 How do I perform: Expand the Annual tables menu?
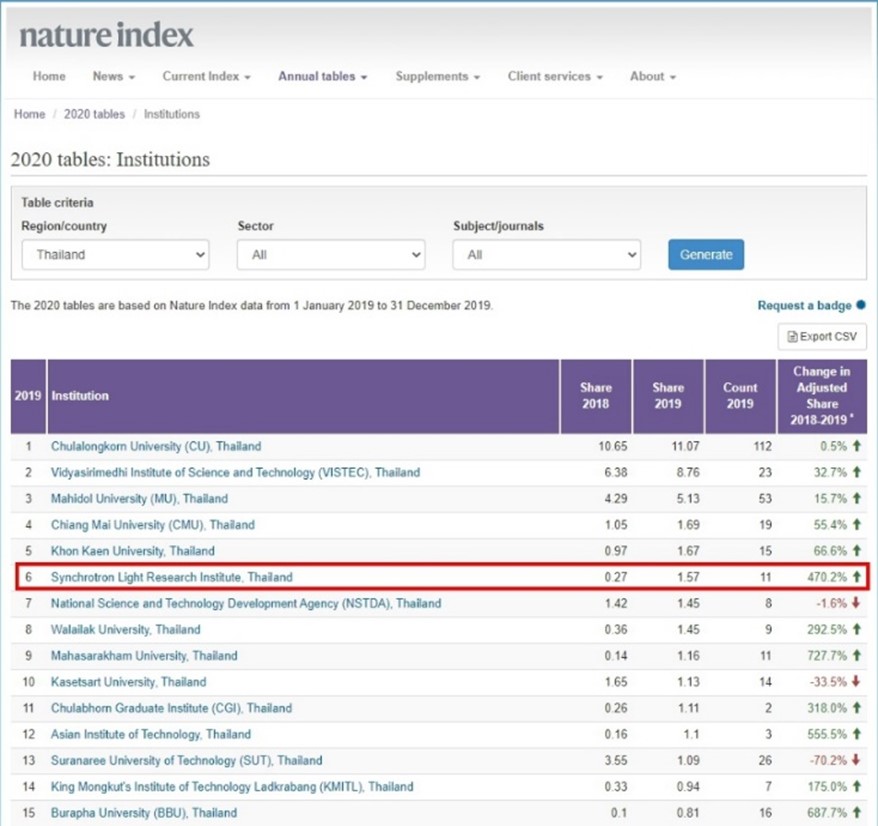point(323,77)
